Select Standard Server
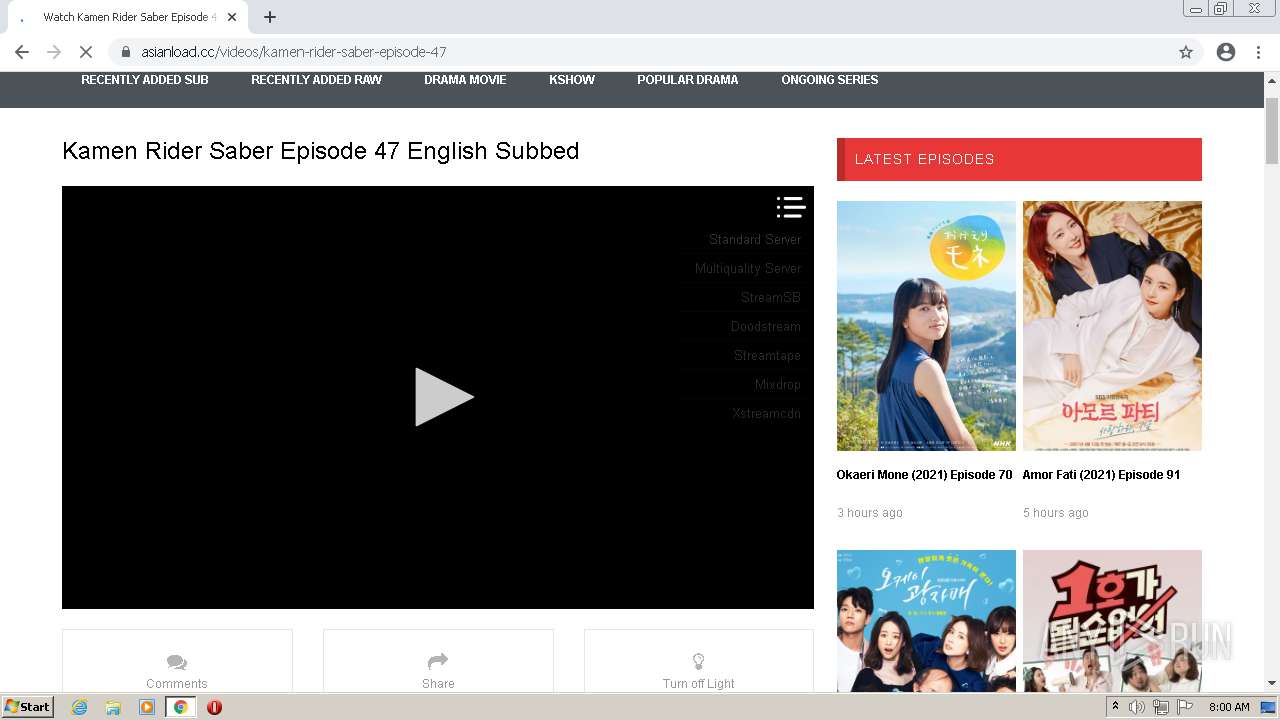1280x720 pixels. pos(755,240)
